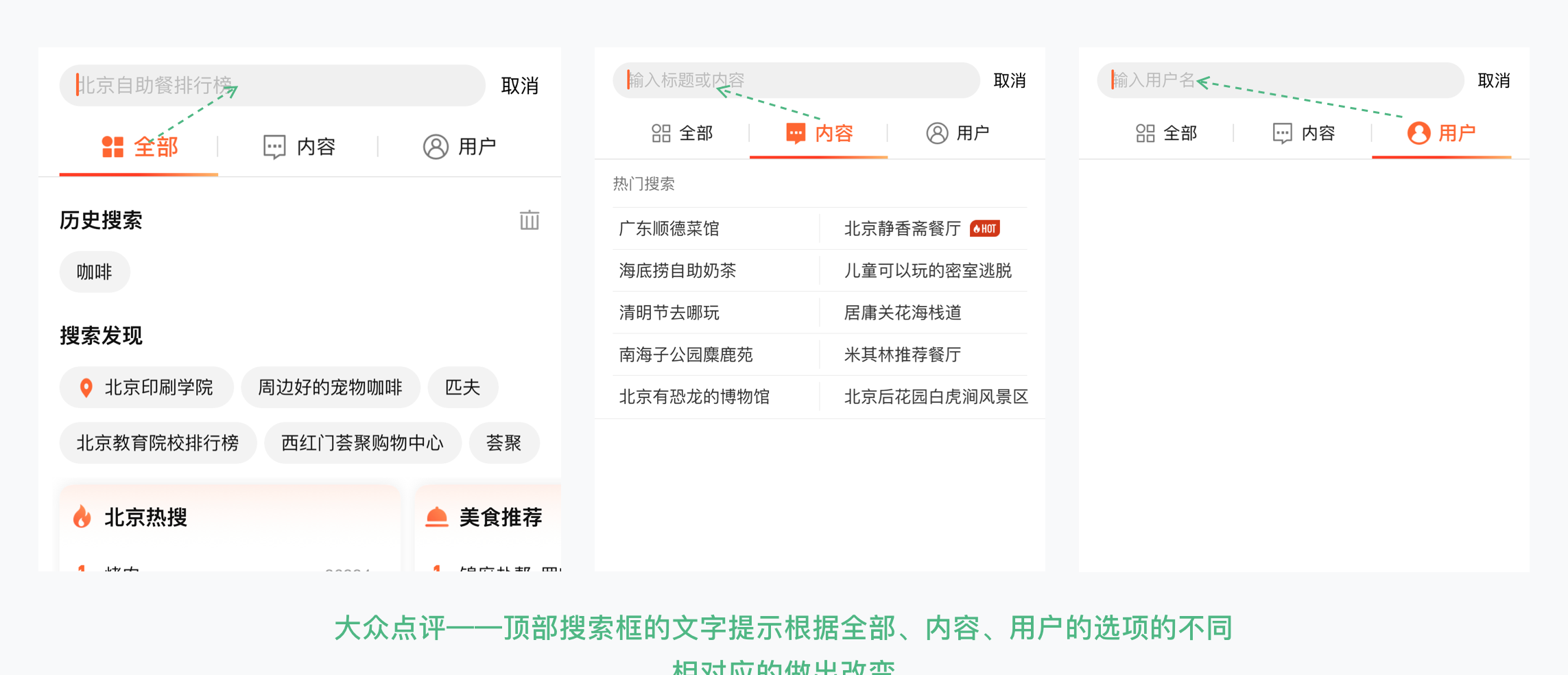The image size is (1568, 675).
Task: Select the 全部 tab in the middle screen
Action: coord(682,133)
